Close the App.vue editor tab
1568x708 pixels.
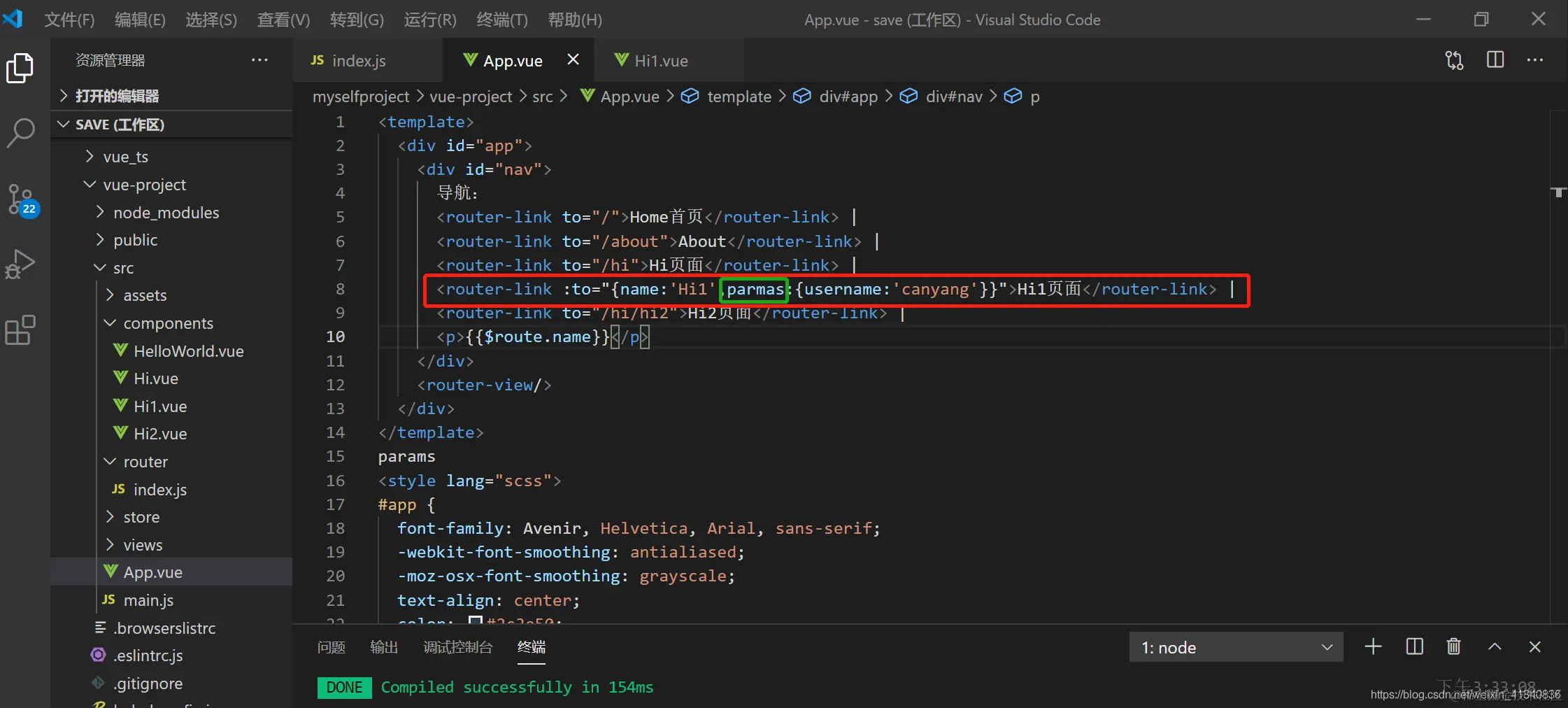(573, 59)
